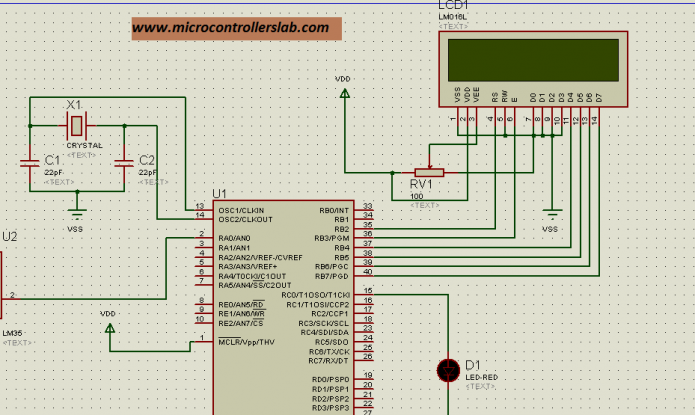Click the VEE pin label on LCD
This screenshot has height=415, width=695.
[x=476, y=95]
